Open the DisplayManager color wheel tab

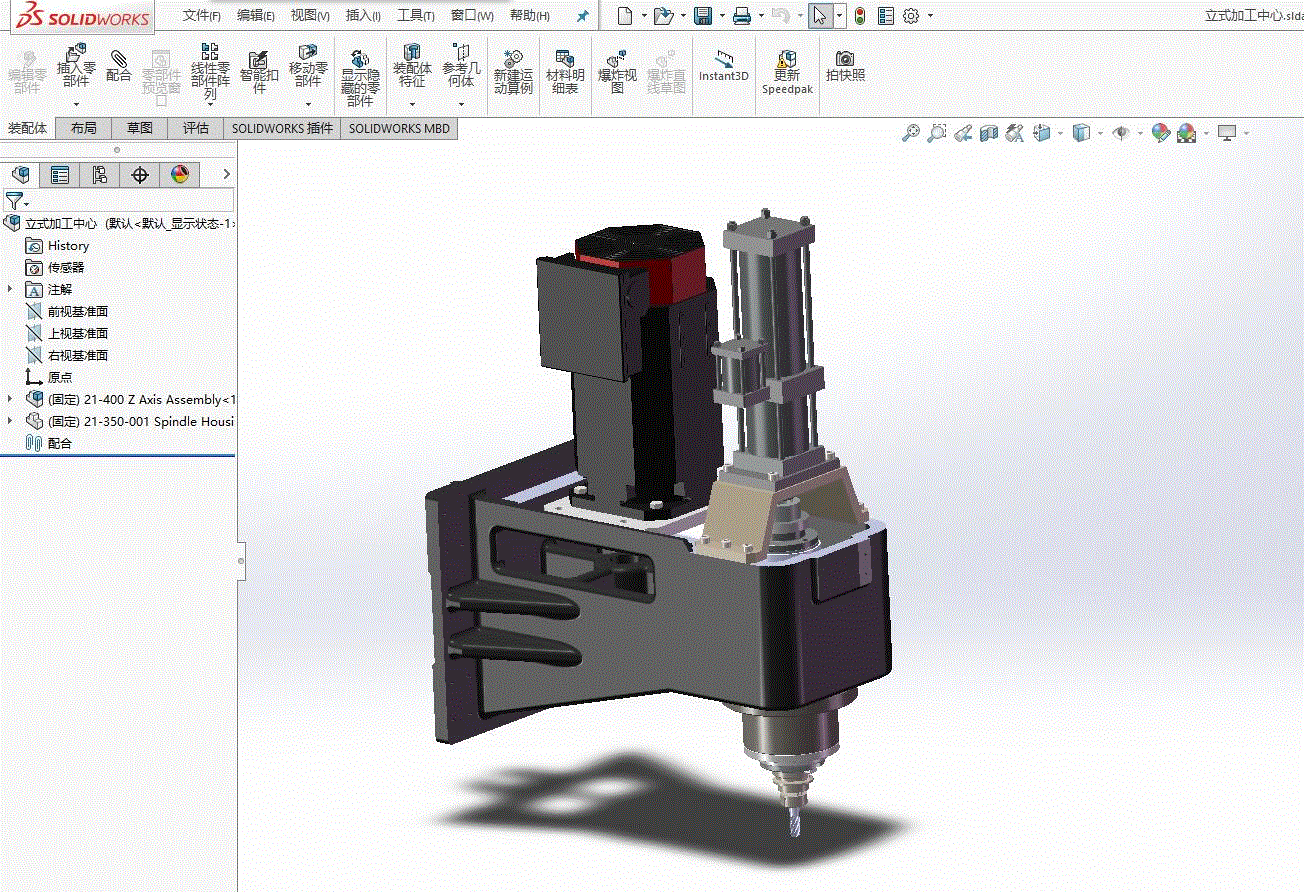click(180, 175)
